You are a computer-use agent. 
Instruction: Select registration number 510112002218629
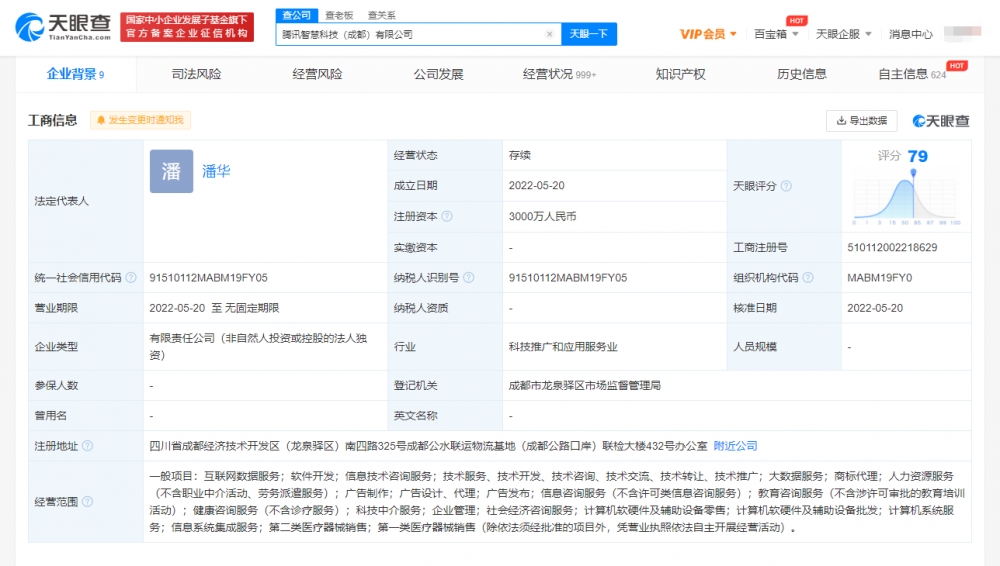pyautogui.click(x=892, y=248)
